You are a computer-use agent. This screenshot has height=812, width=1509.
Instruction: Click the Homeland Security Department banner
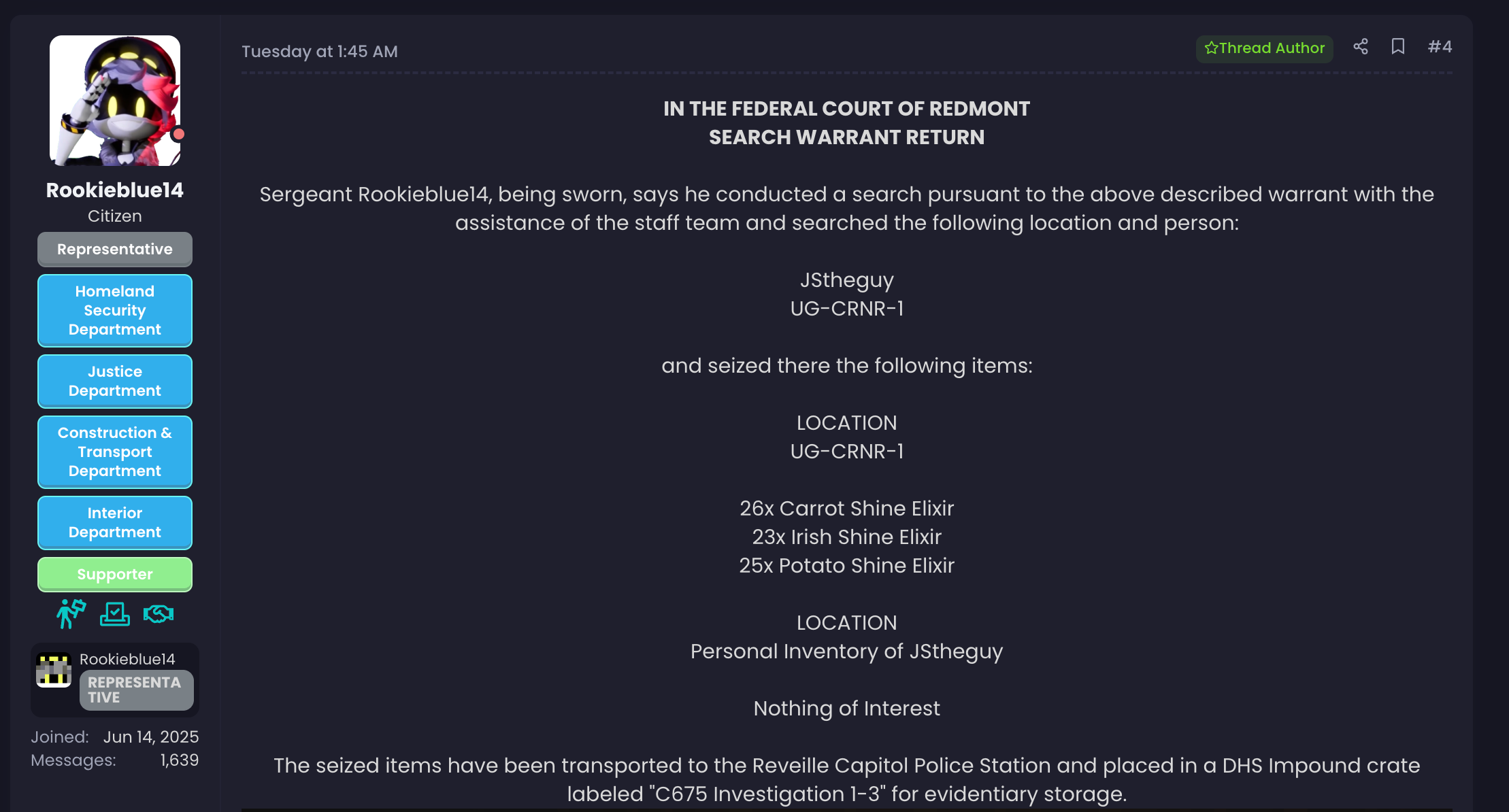click(114, 311)
